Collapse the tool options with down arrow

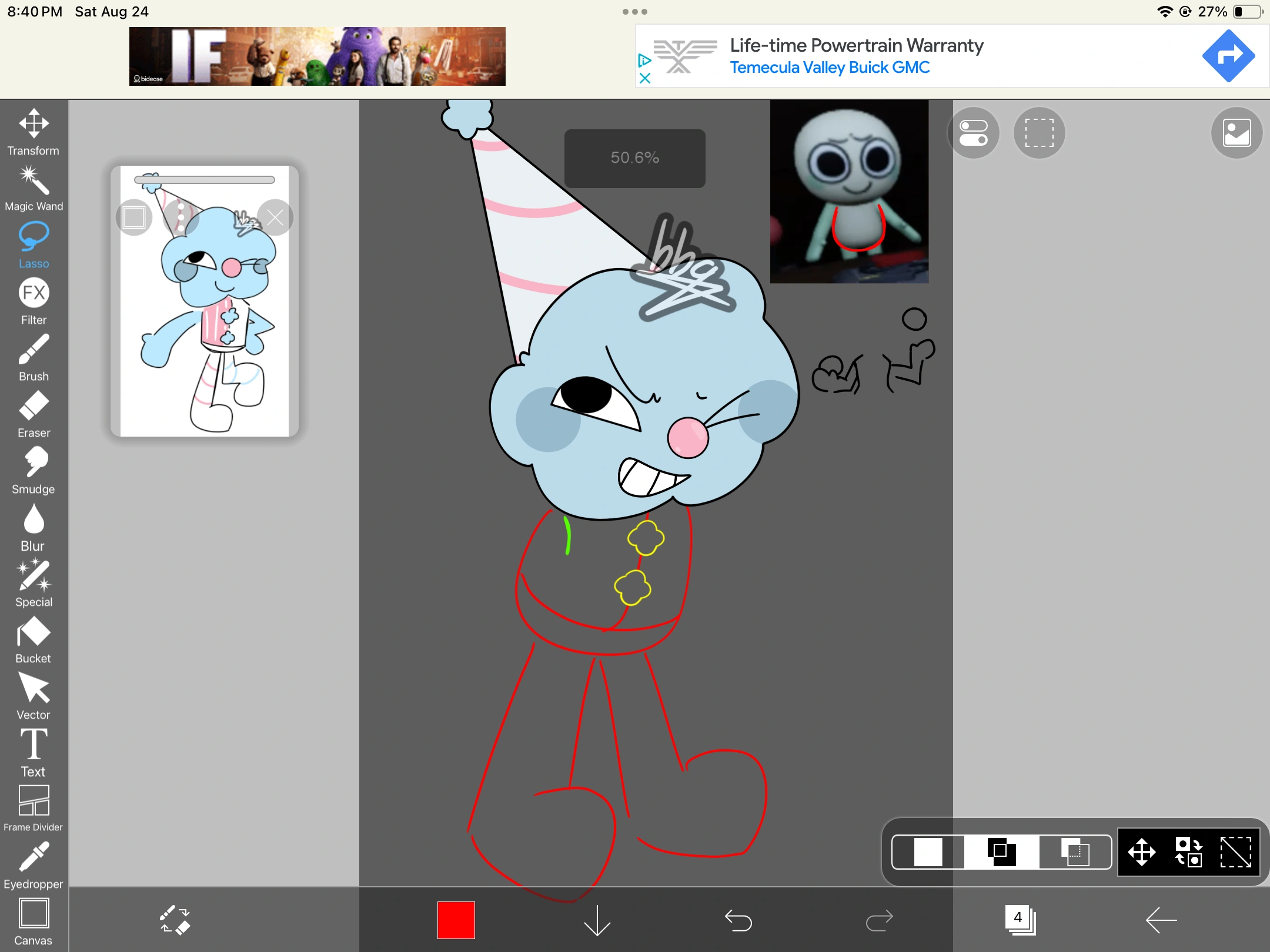pos(597,920)
